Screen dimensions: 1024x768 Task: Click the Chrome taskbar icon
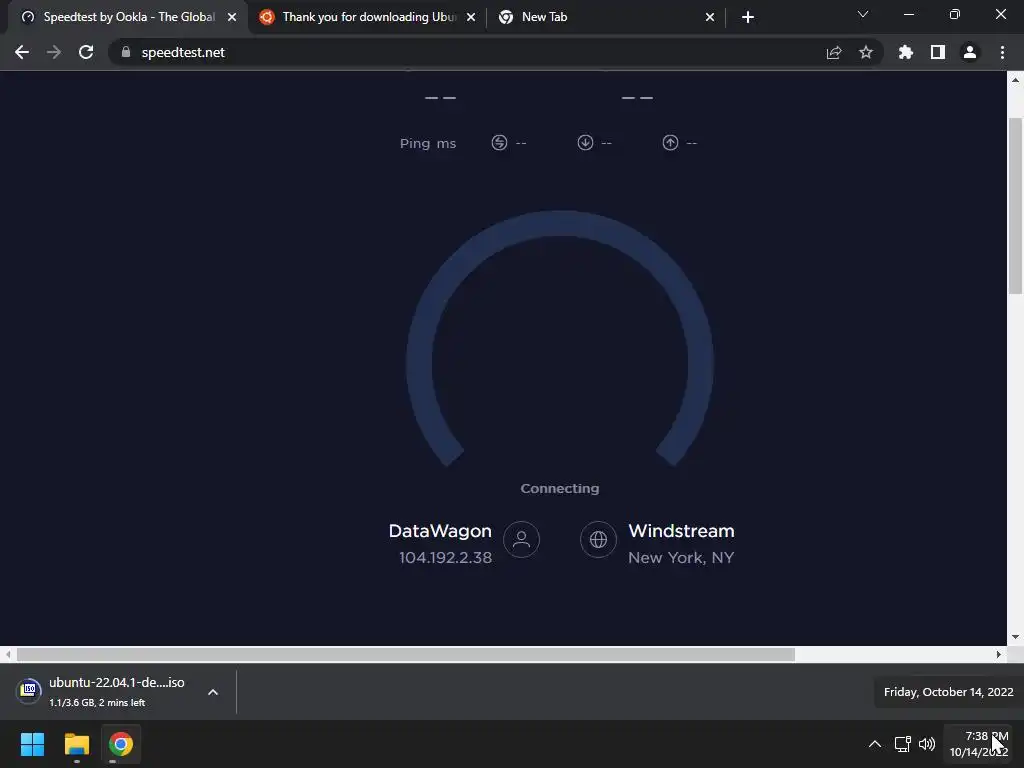(120, 744)
